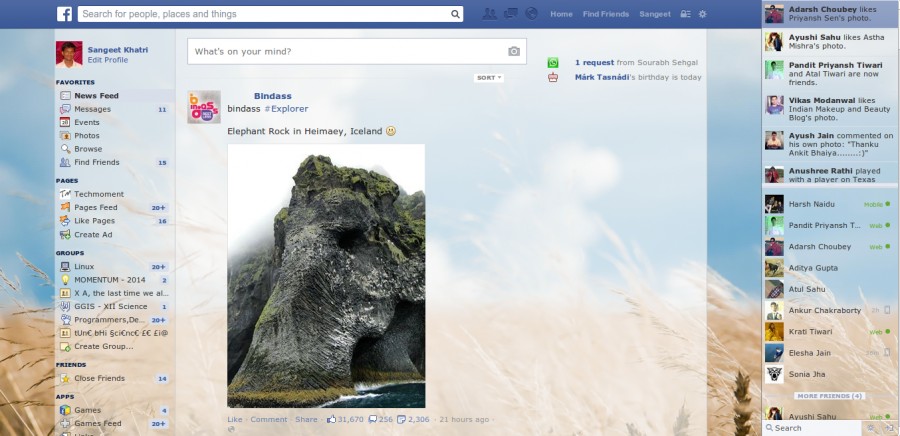Click in What's on your mind field
The height and width of the screenshot is (436, 900).
pos(356,52)
